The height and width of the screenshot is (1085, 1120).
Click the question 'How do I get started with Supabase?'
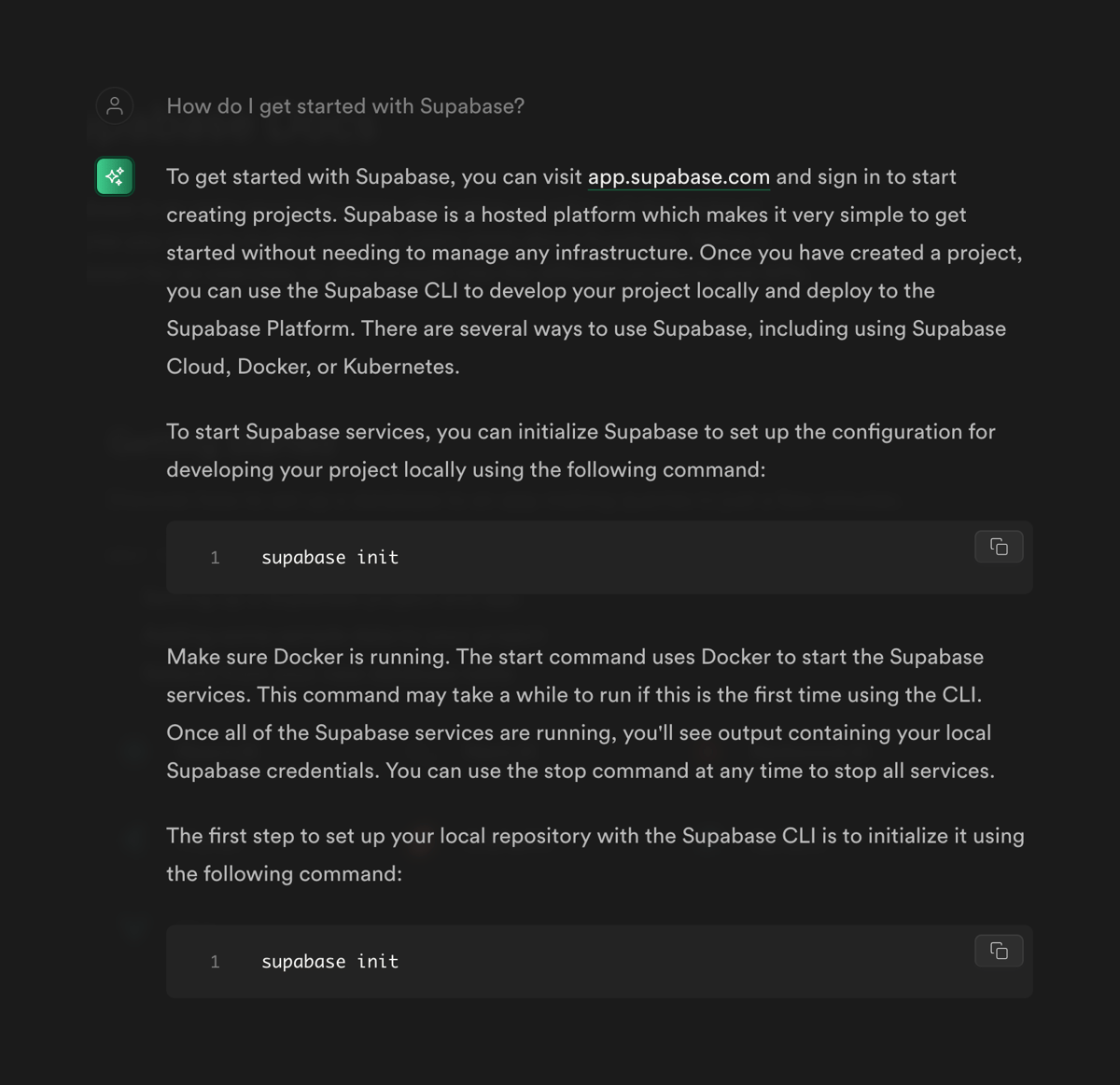[345, 105]
